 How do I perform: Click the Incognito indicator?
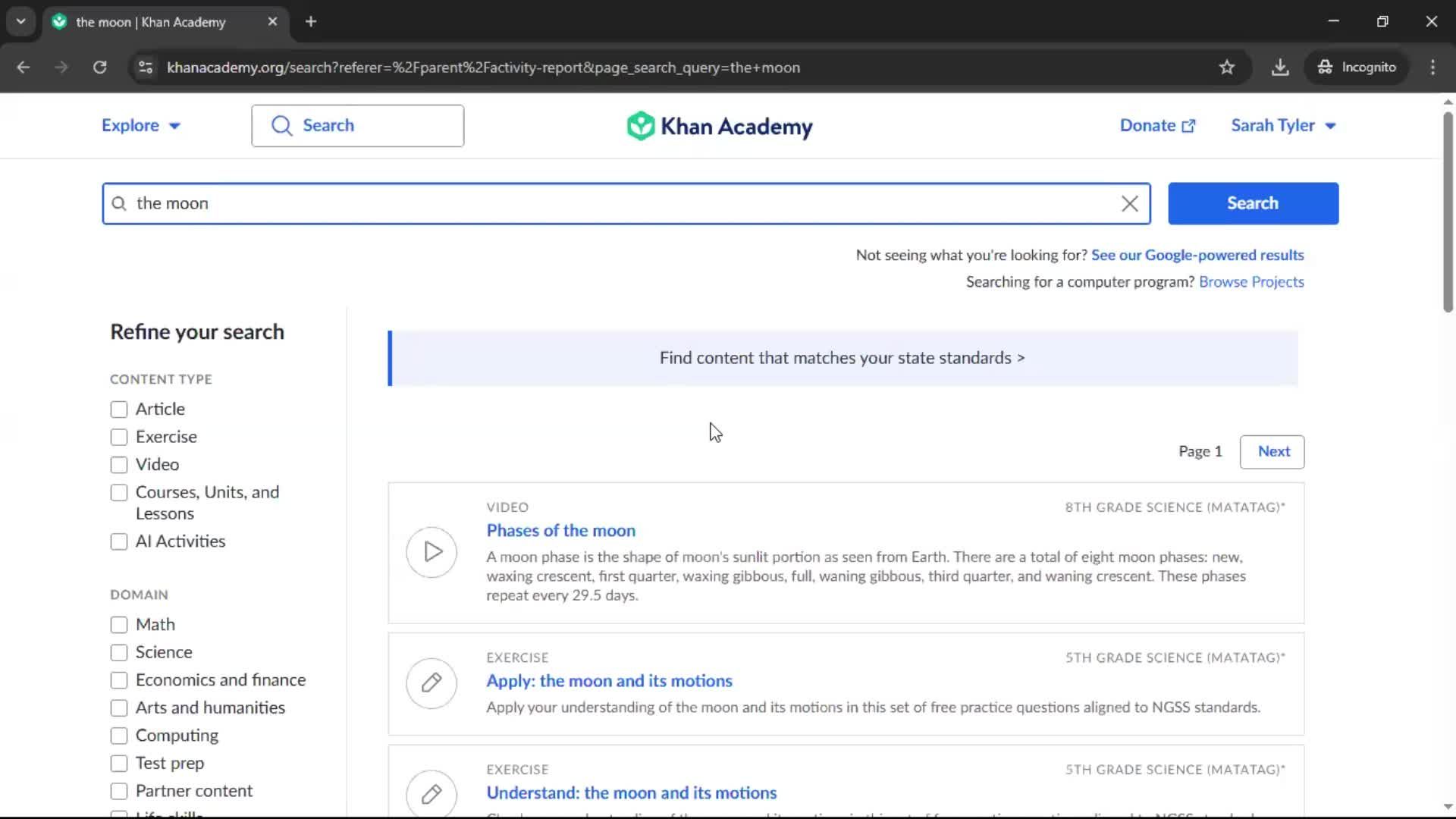tap(1357, 67)
